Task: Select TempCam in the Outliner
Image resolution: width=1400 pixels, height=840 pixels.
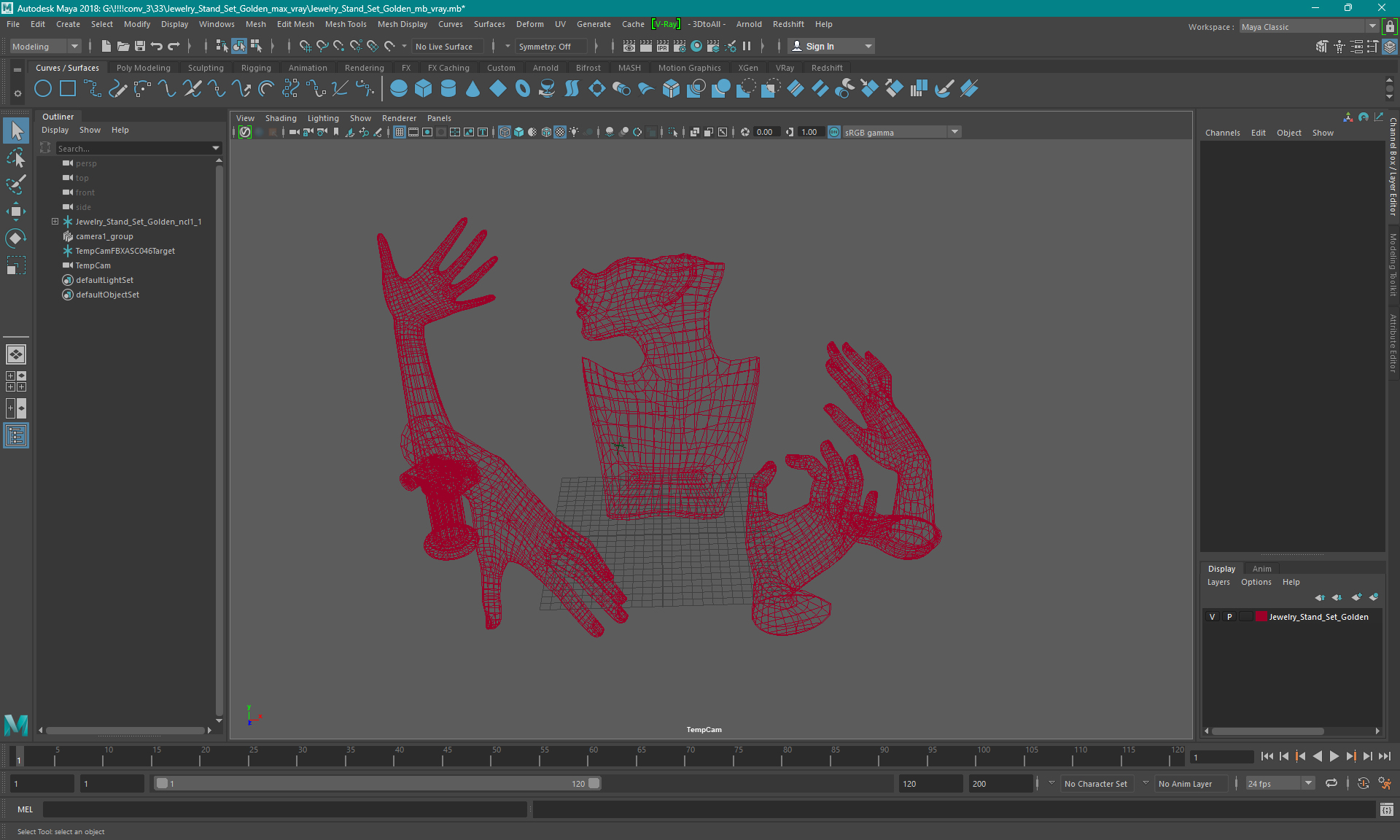Action: coord(93,265)
